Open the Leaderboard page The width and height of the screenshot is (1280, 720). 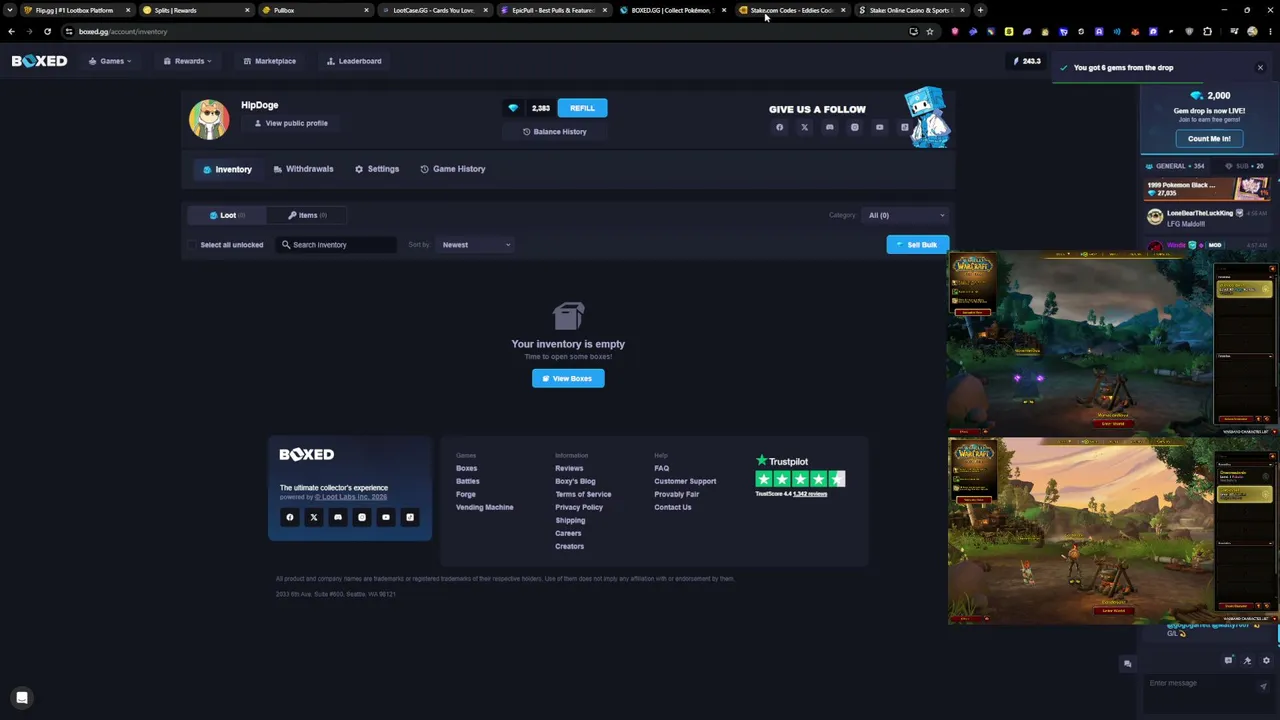pos(354,61)
